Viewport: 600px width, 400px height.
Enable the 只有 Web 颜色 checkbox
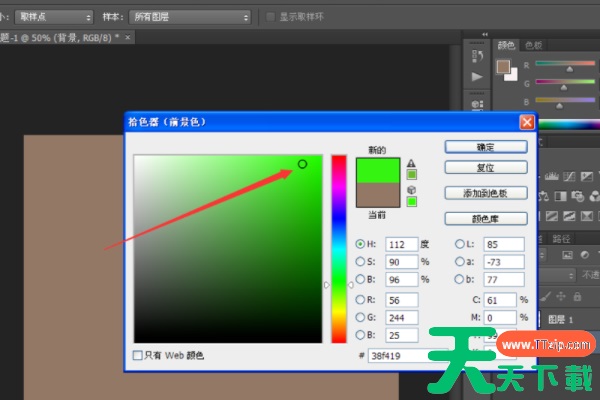point(138,355)
